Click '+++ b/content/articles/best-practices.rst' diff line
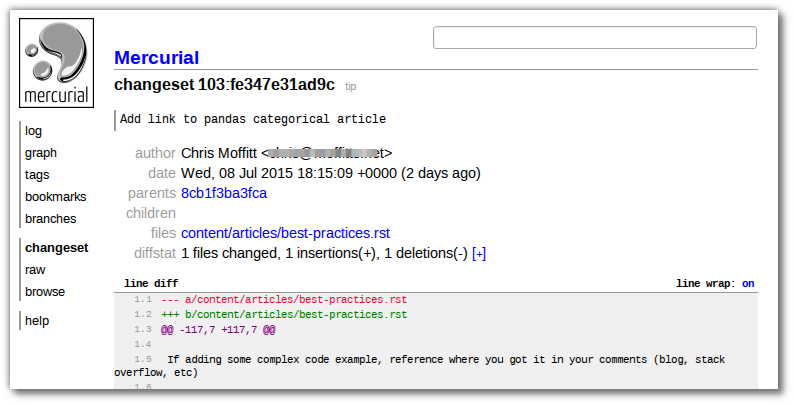 click(x=284, y=314)
